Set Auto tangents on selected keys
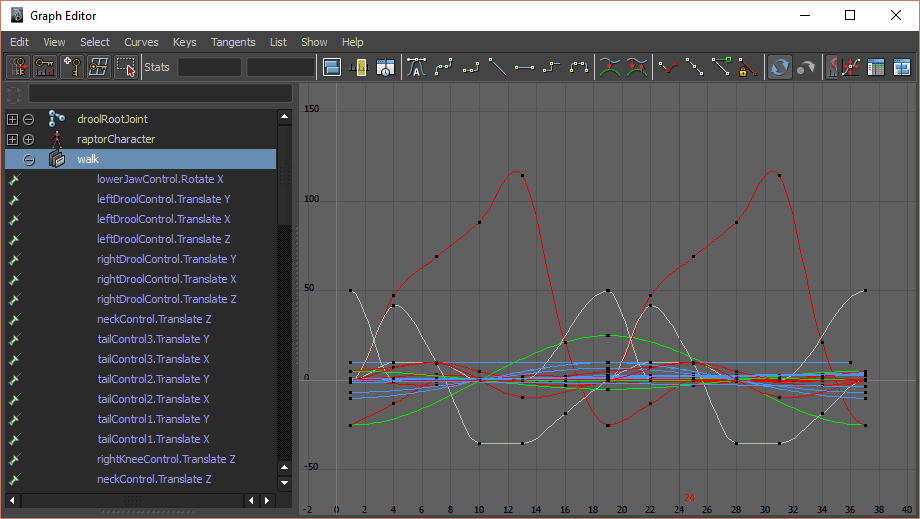Viewport: 920px width, 519px height. click(x=418, y=67)
